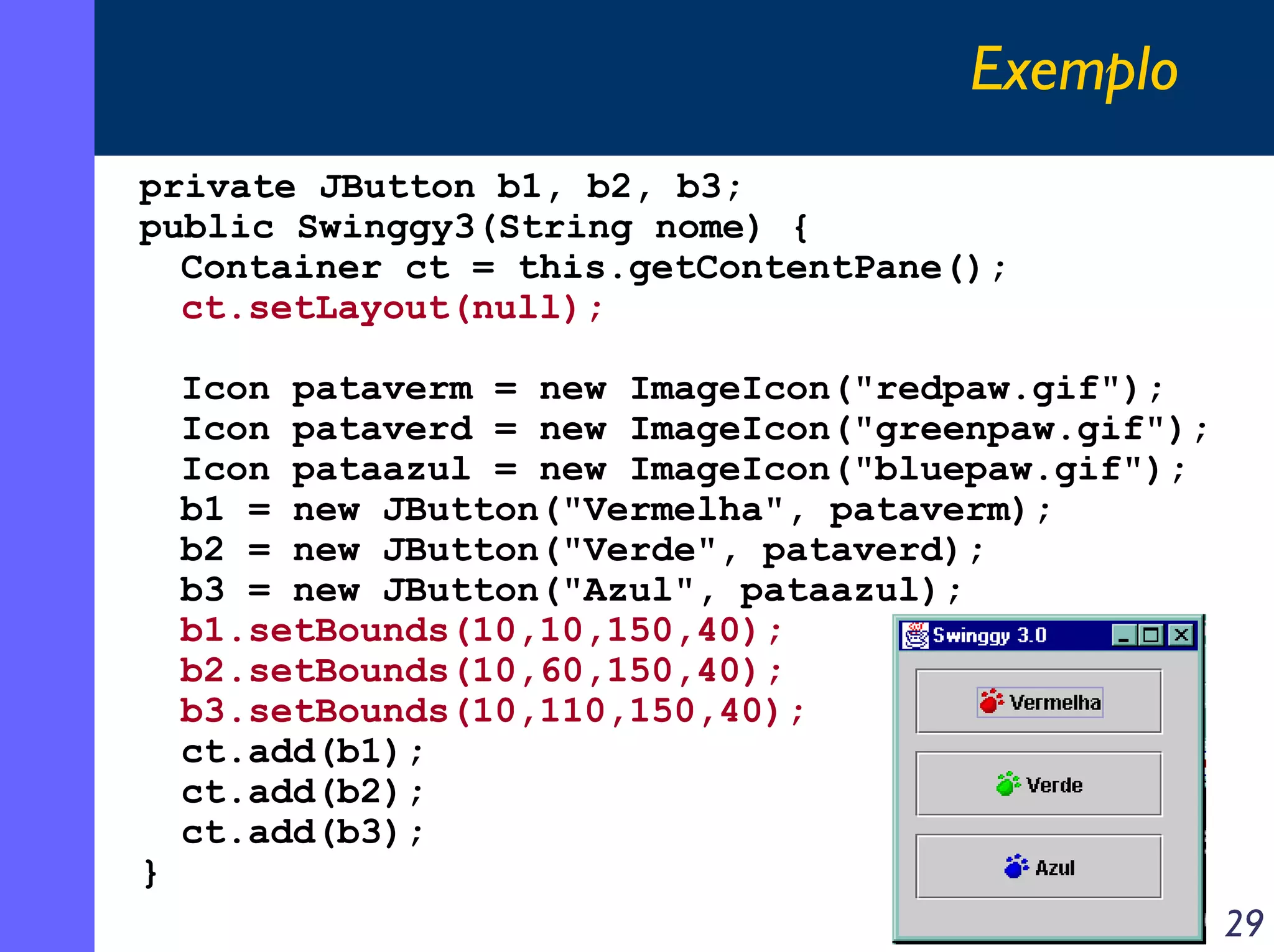Click the line 'b2 = new JButton("Verde", pataverd);'
Screen dimensions: 1274x952
click(582, 552)
